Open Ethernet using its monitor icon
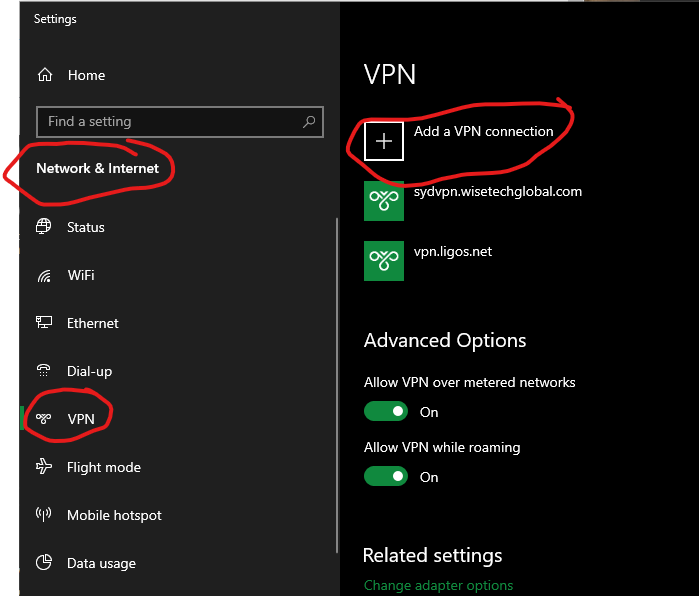The height and width of the screenshot is (596, 699). point(44,322)
